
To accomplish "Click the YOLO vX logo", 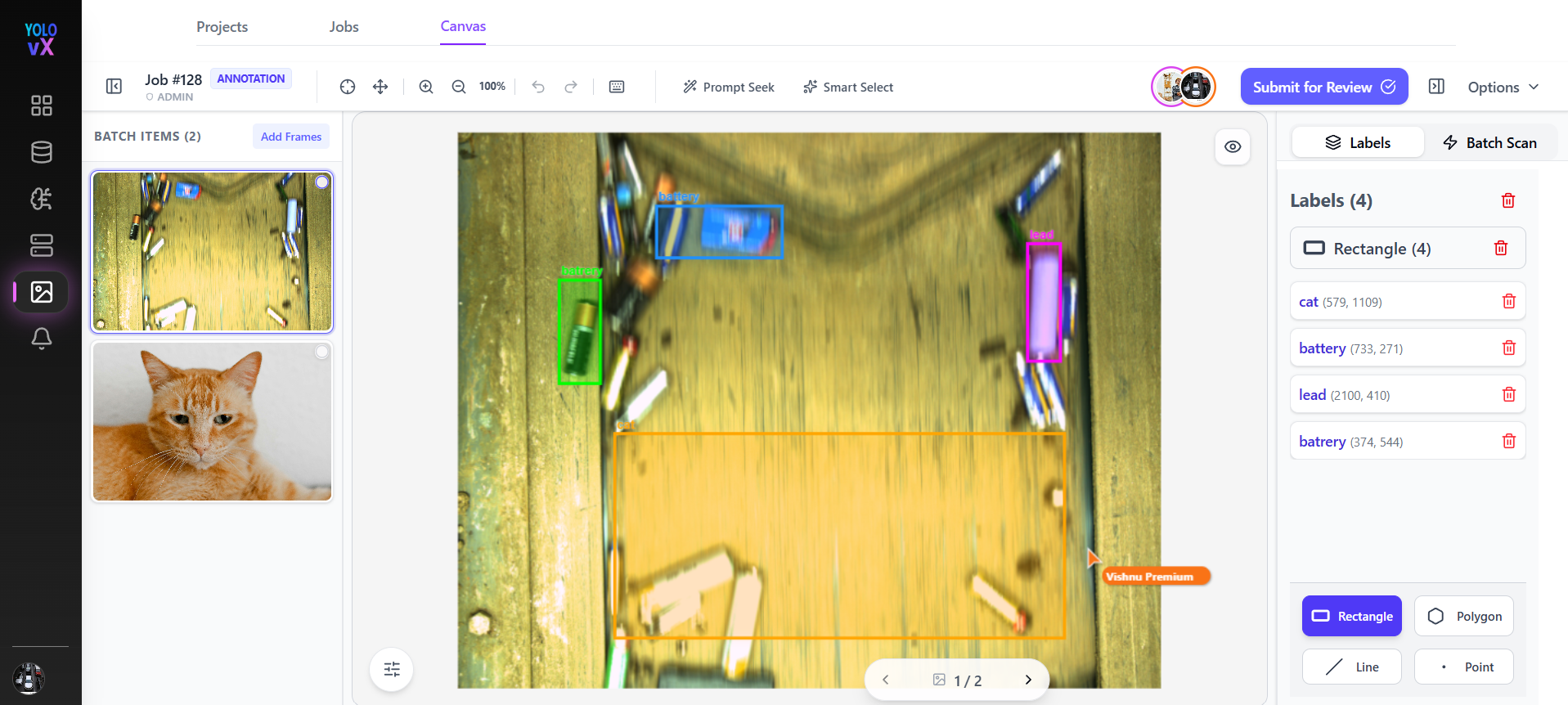I will [40, 39].
